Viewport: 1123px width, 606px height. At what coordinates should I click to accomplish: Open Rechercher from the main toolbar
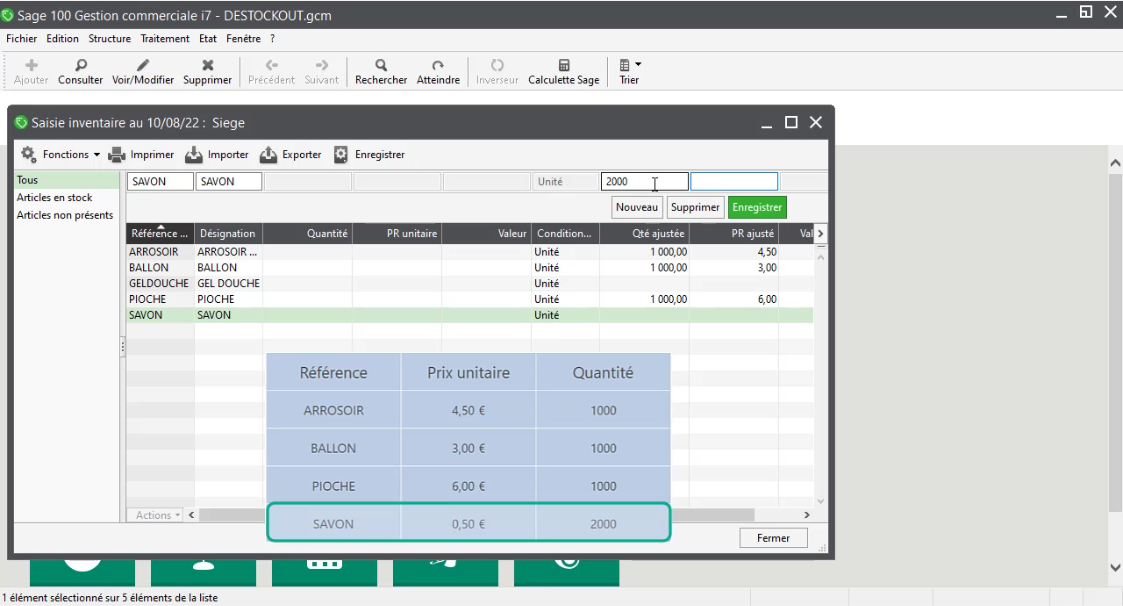pyautogui.click(x=381, y=67)
